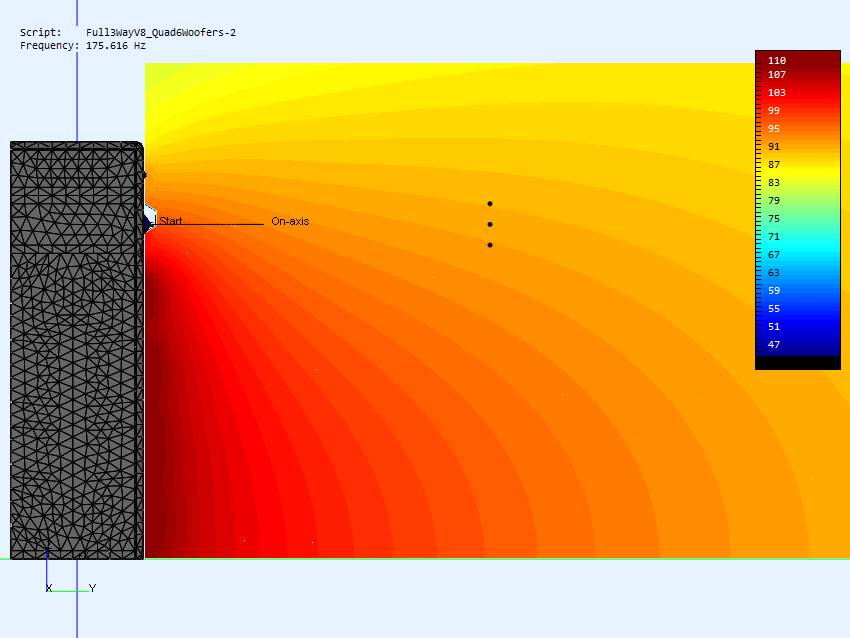The width and height of the screenshot is (850, 638).
Task: Click the frequency value 175.616 Hz
Action: click(115, 46)
